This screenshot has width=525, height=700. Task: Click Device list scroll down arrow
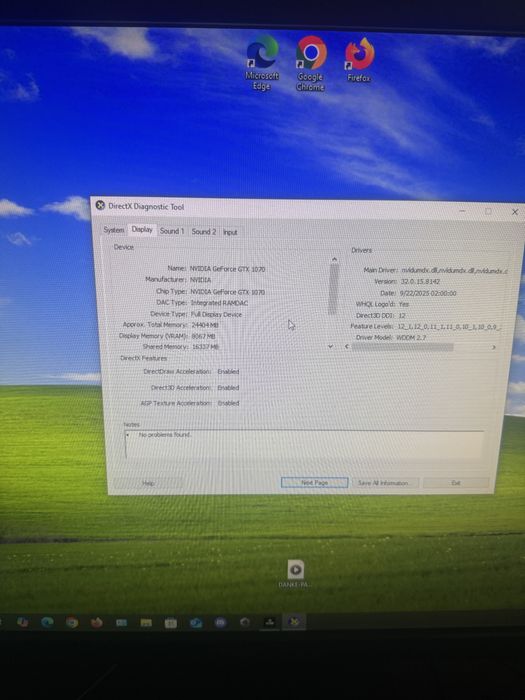coord(330,346)
